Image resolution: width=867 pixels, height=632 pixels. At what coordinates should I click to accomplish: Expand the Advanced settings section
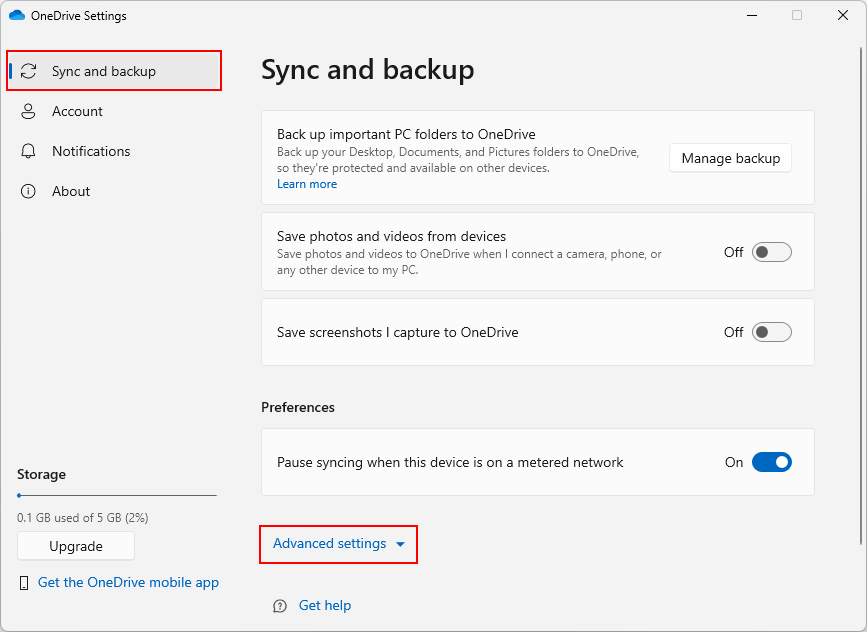(x=338, y=544)
